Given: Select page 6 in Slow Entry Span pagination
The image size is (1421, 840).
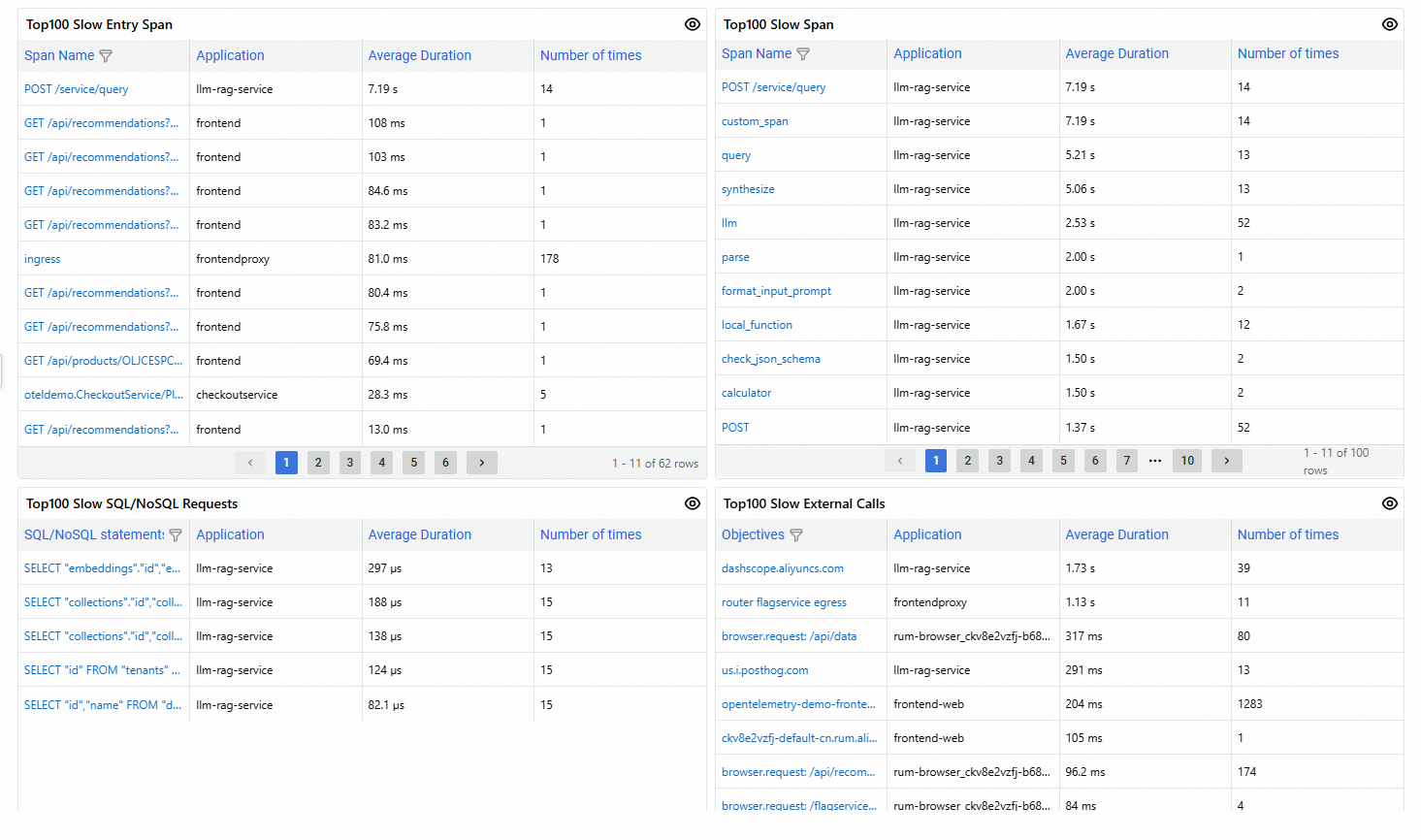Looking at the screenshot, I should click(446, 463).
